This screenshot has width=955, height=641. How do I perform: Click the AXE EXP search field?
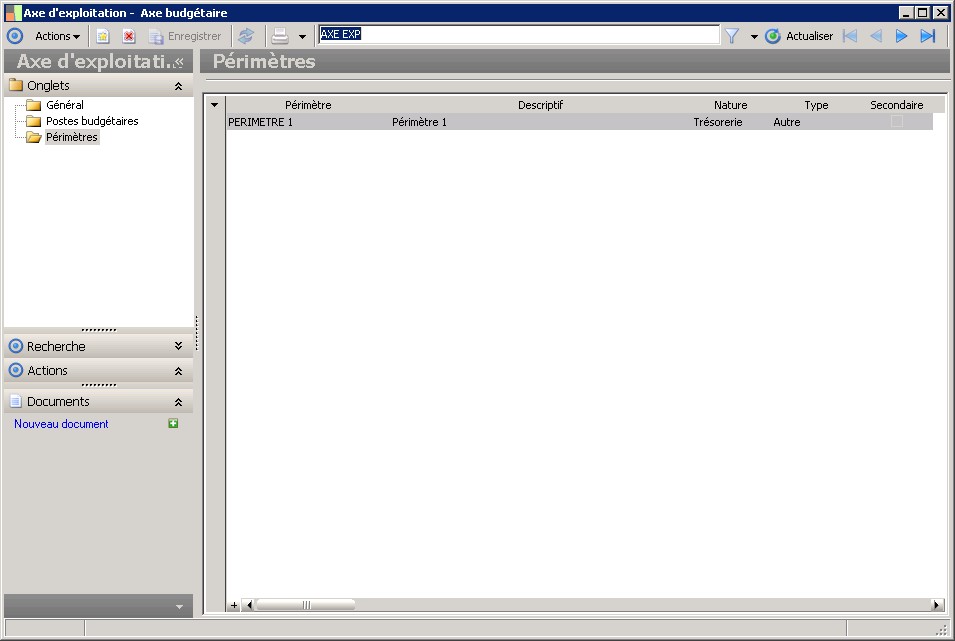coord(519,35)
